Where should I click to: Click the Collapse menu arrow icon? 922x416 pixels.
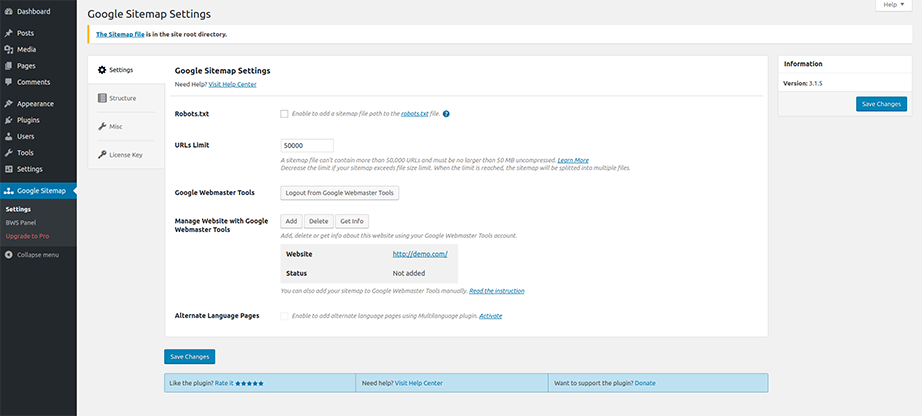(x=8, y=255)
